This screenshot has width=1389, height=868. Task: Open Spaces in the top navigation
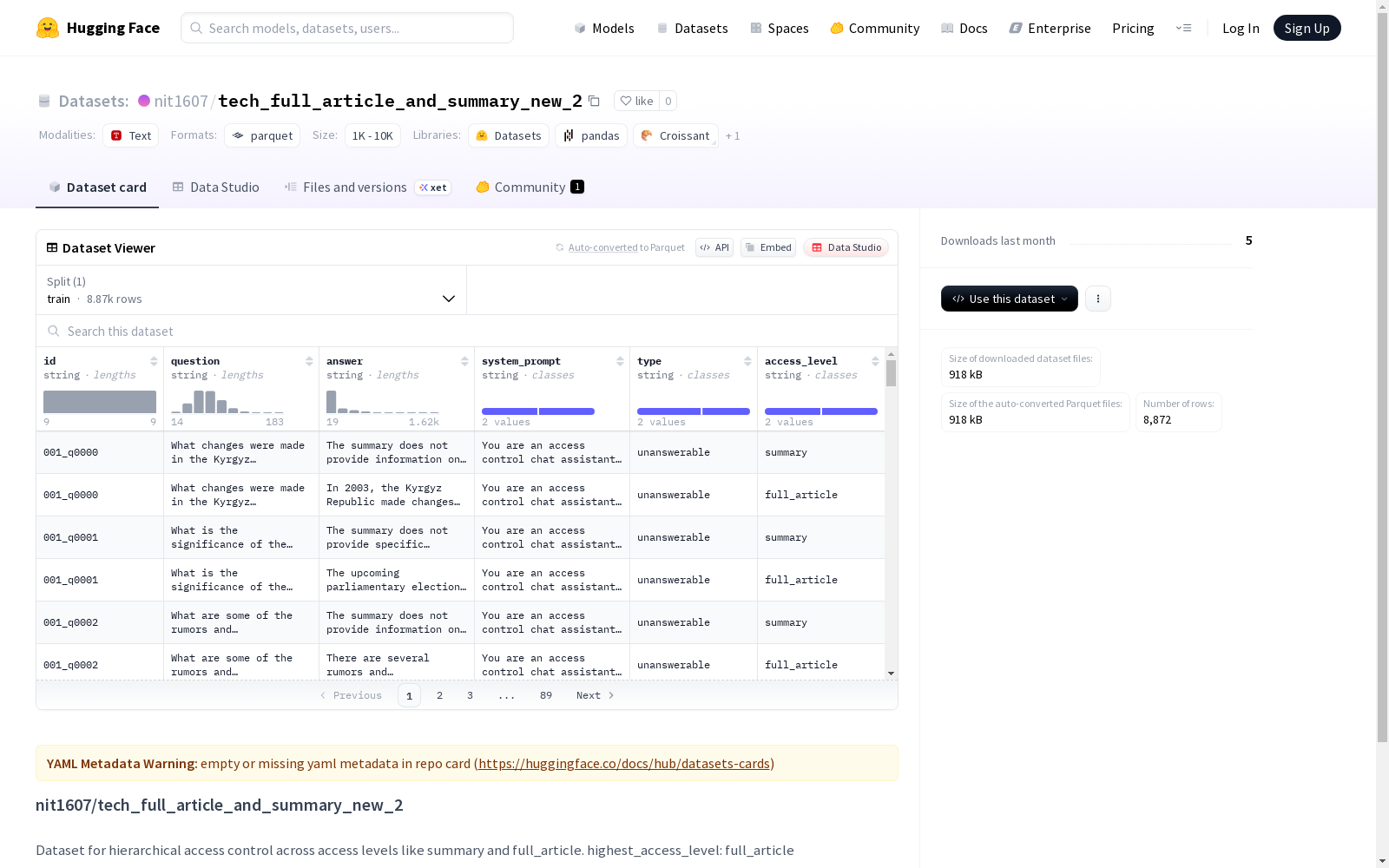pos(780,28)
